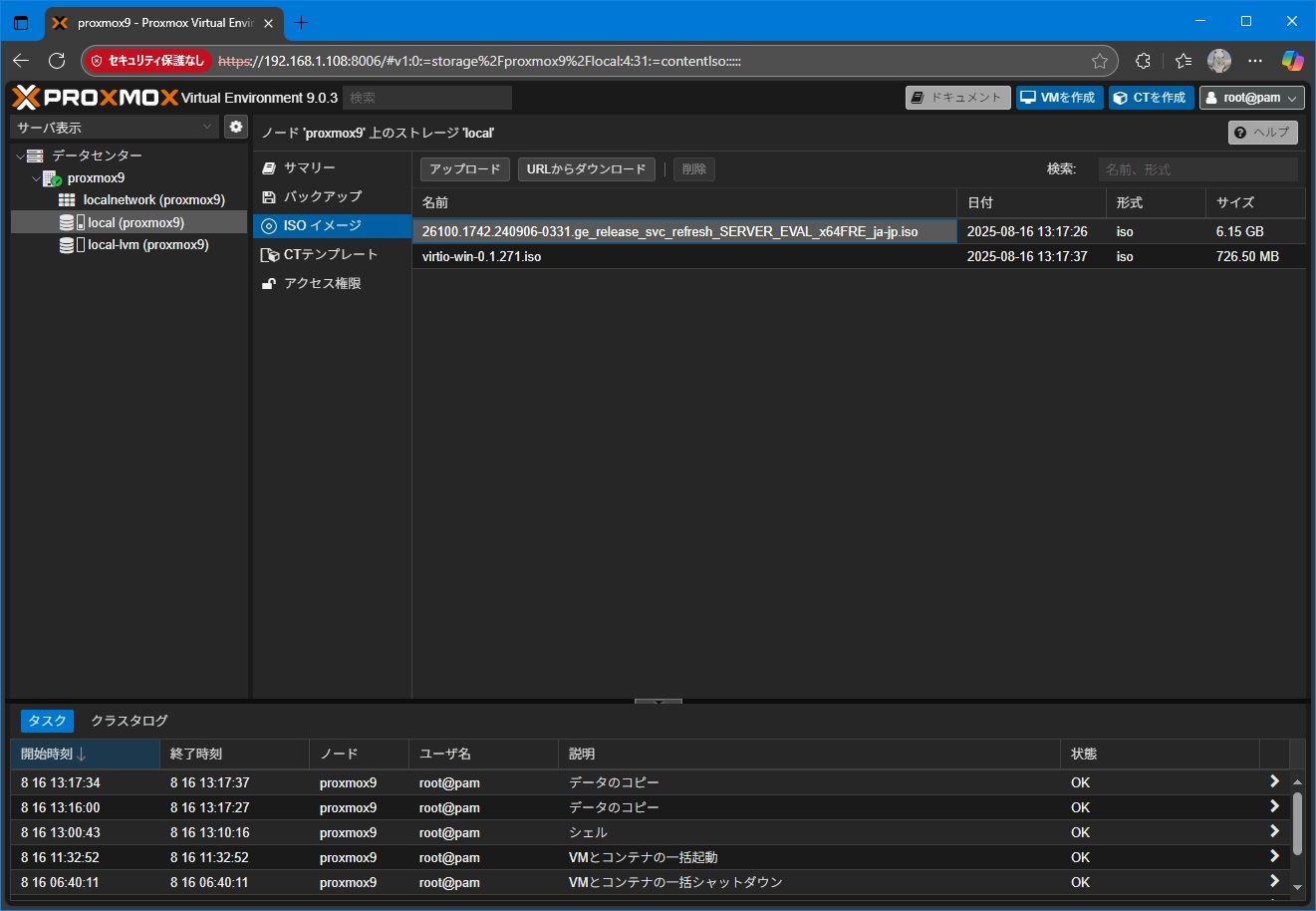Open Documentation button
The image size is (1316, 911).
coord(958,97)
